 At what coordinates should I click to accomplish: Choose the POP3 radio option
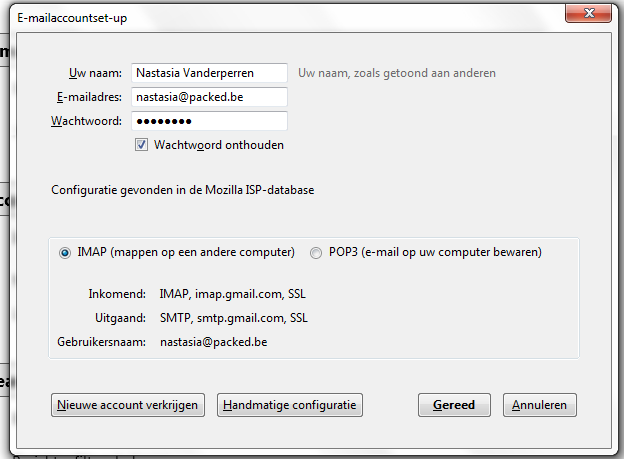[317, 253]
